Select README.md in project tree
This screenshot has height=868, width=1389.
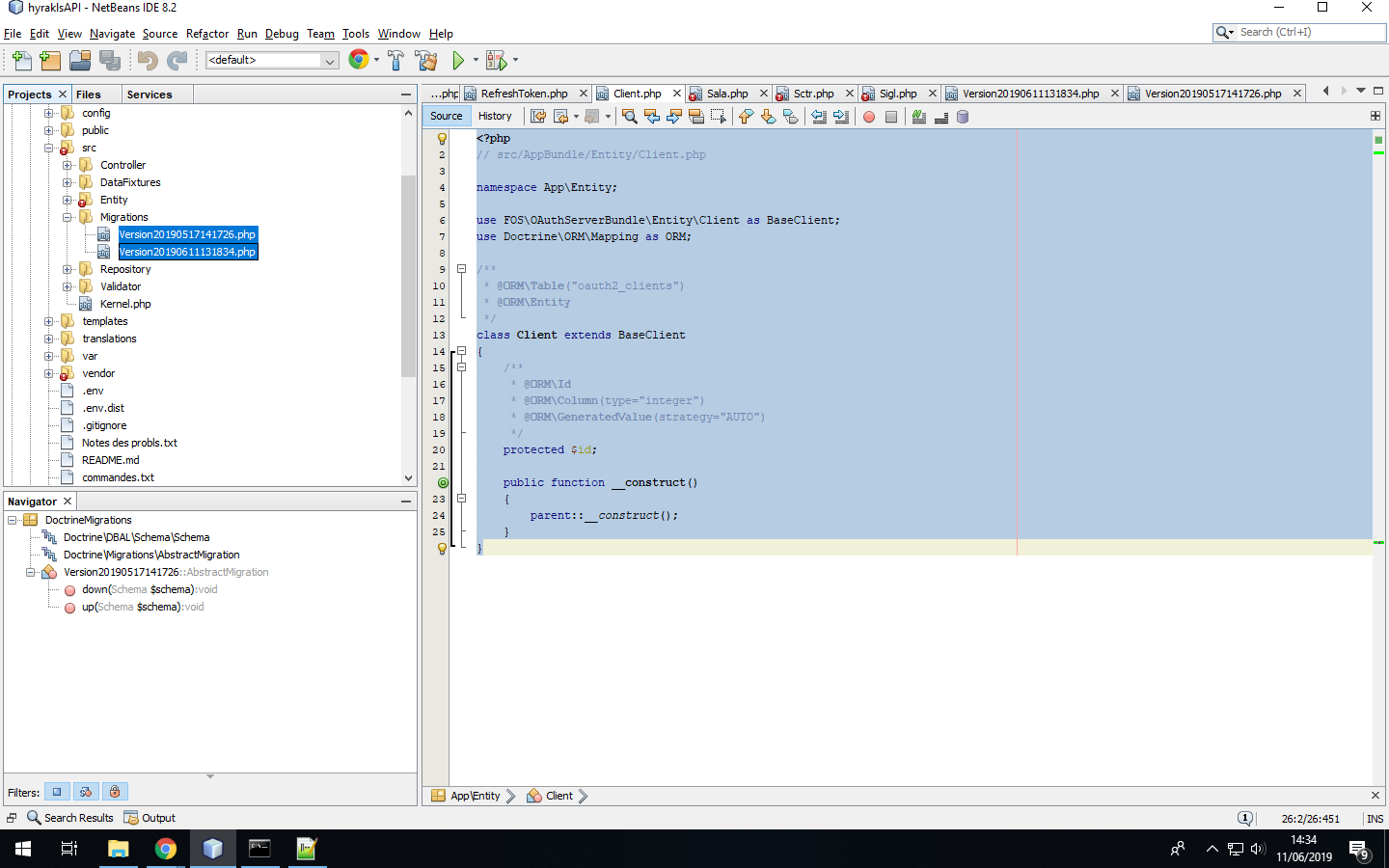(x=111, y=460)
